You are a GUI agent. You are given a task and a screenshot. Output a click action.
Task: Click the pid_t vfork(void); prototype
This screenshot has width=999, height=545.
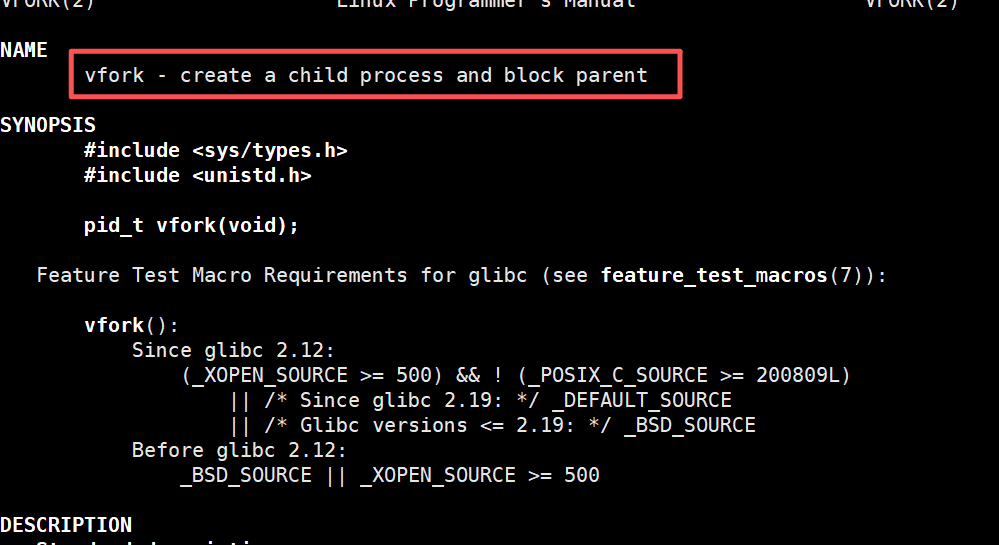click(191, 226)
